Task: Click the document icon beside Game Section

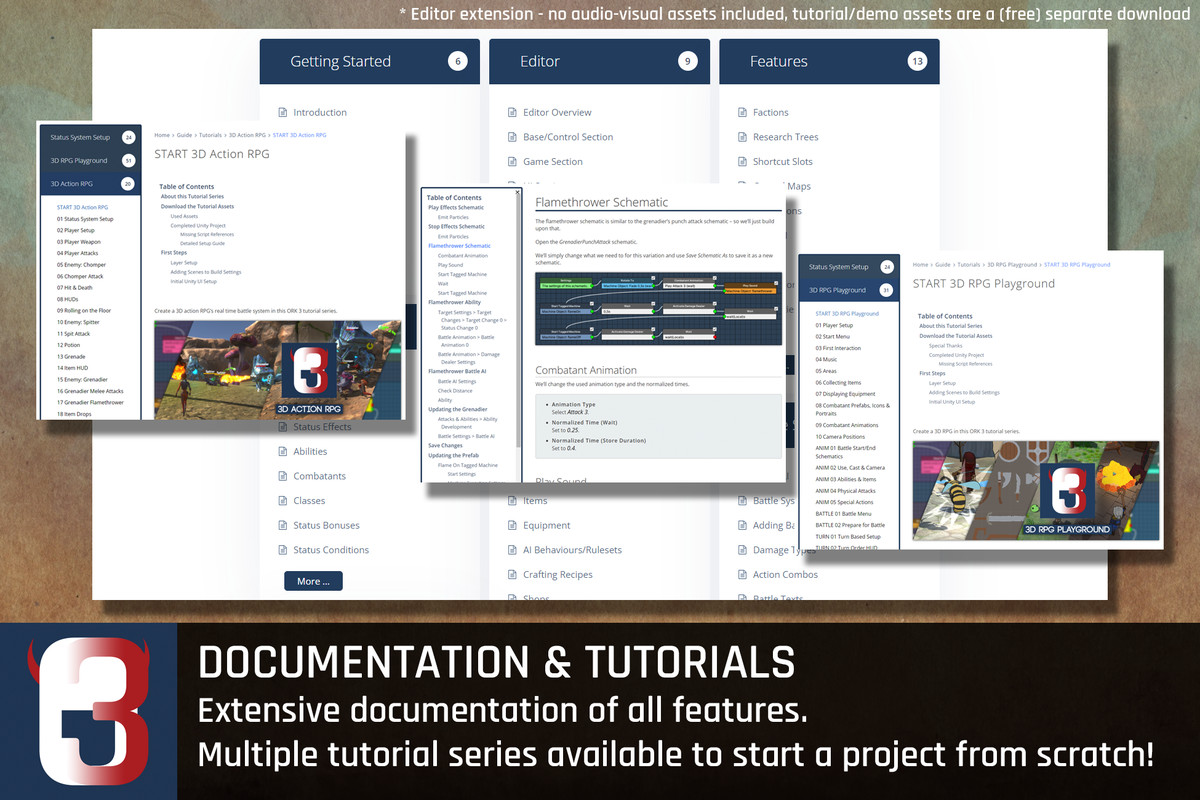Action: point(512,162)
